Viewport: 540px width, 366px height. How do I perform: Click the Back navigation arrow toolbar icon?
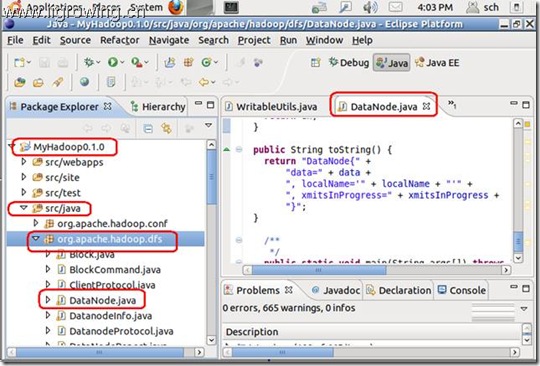pos(204,82)
